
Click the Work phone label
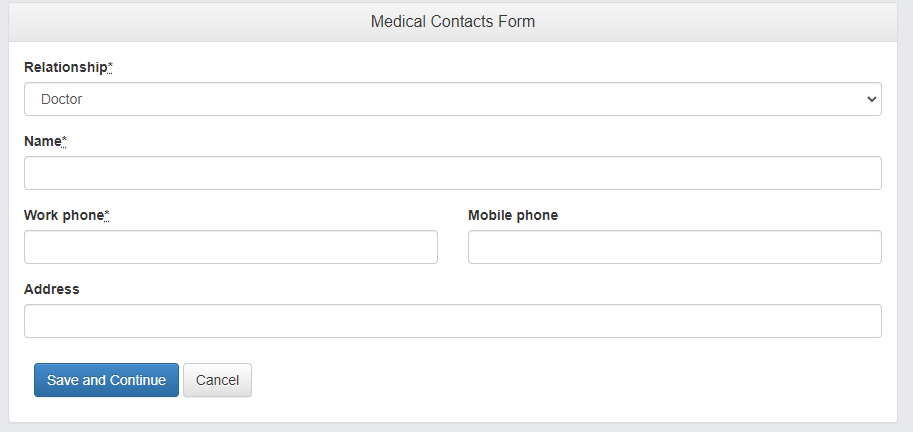coord(63,215)
